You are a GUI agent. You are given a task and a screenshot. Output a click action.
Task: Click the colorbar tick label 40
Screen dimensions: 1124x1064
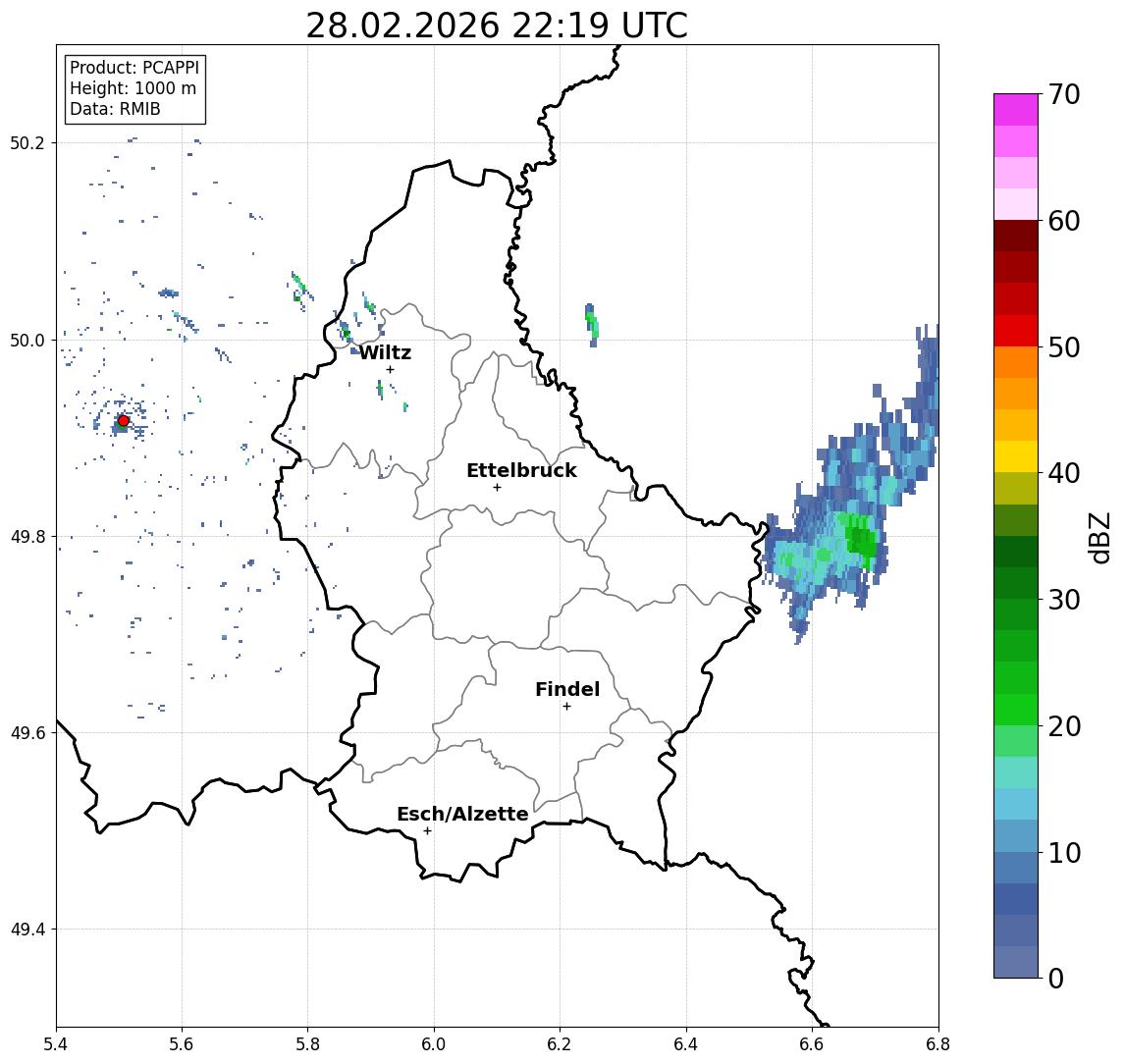tap(1064, 473)
